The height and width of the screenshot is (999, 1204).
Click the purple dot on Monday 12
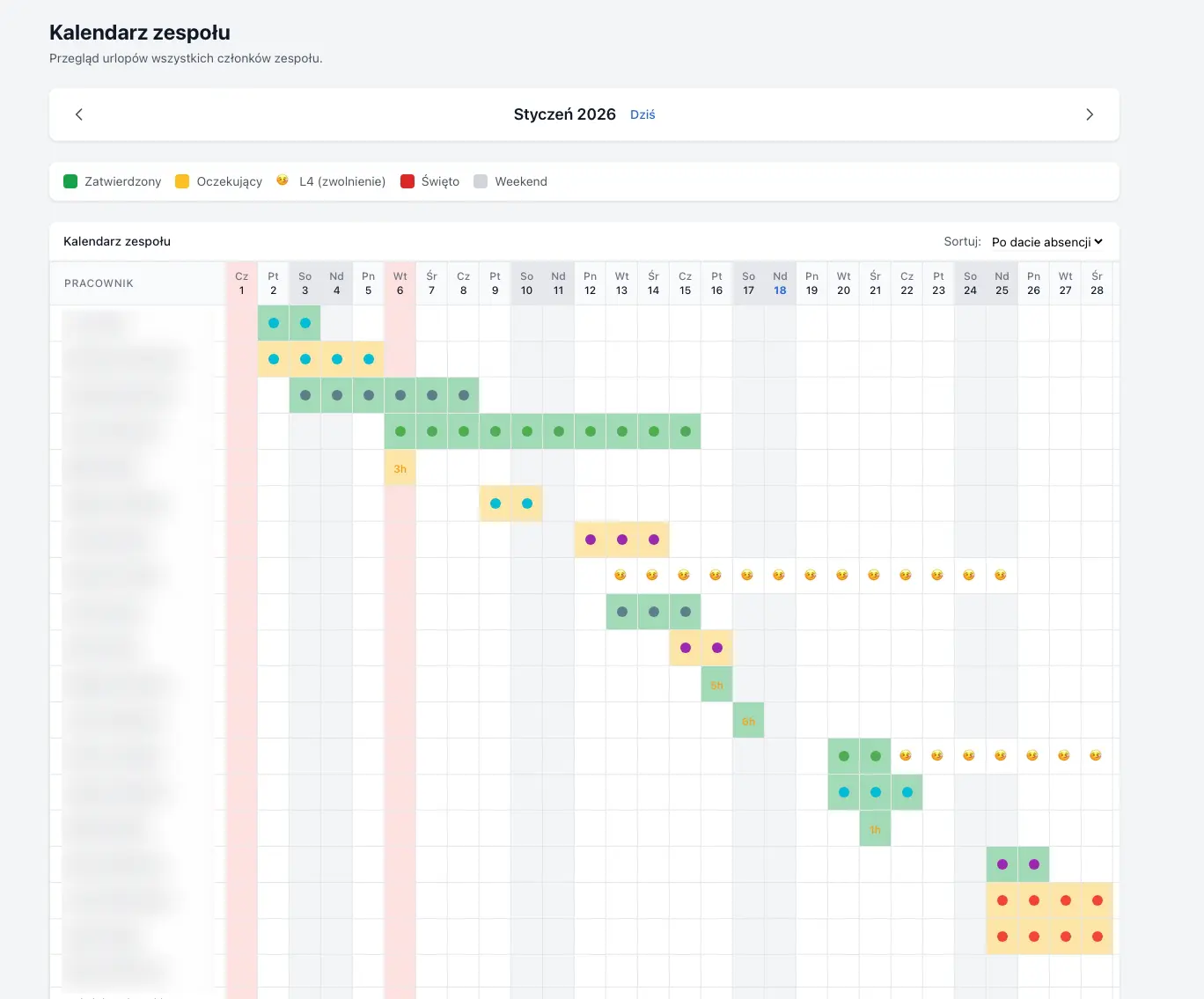pyautogui.click(x=591, y=540)
